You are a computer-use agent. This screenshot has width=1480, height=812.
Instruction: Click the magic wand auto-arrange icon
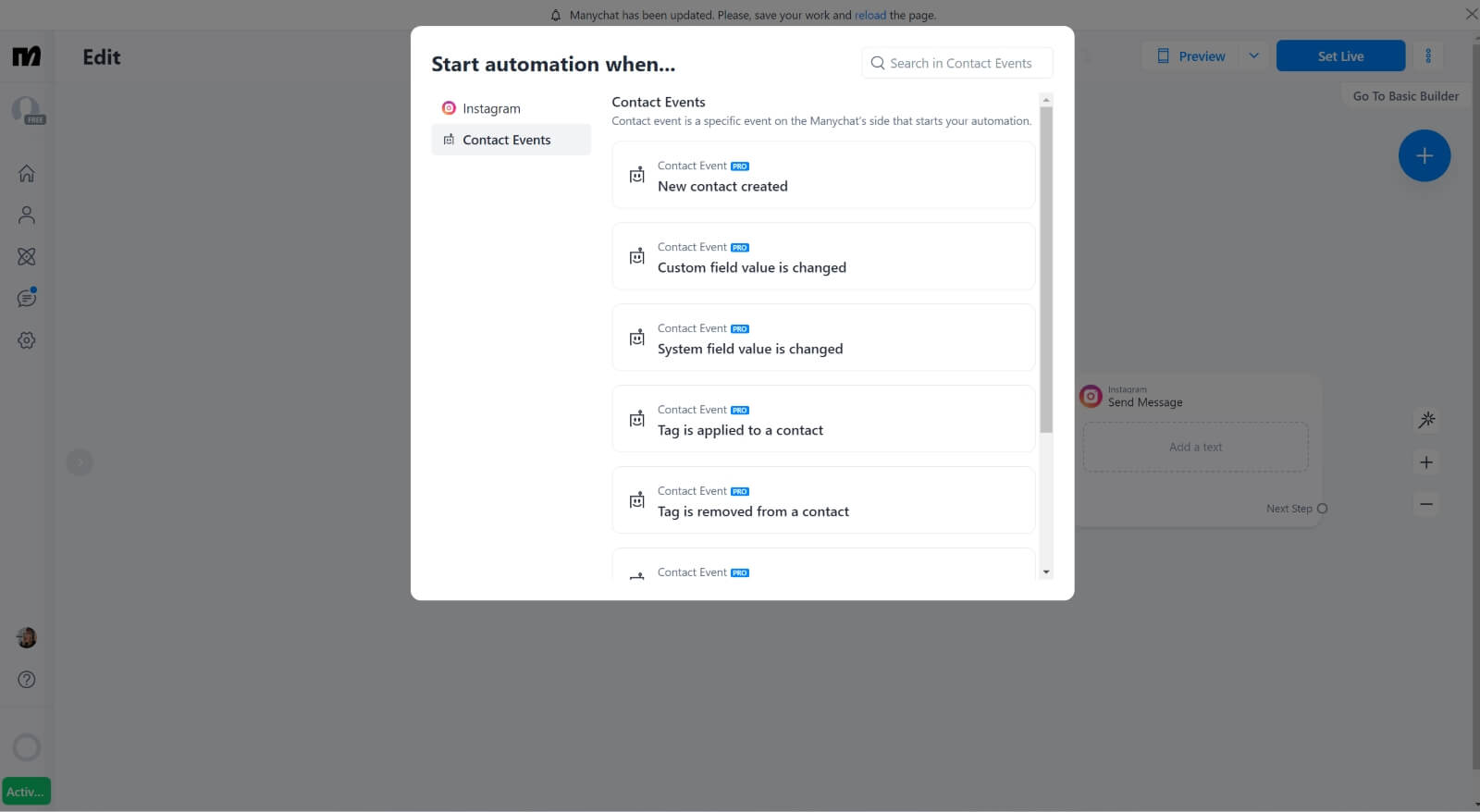point(1426,420)
